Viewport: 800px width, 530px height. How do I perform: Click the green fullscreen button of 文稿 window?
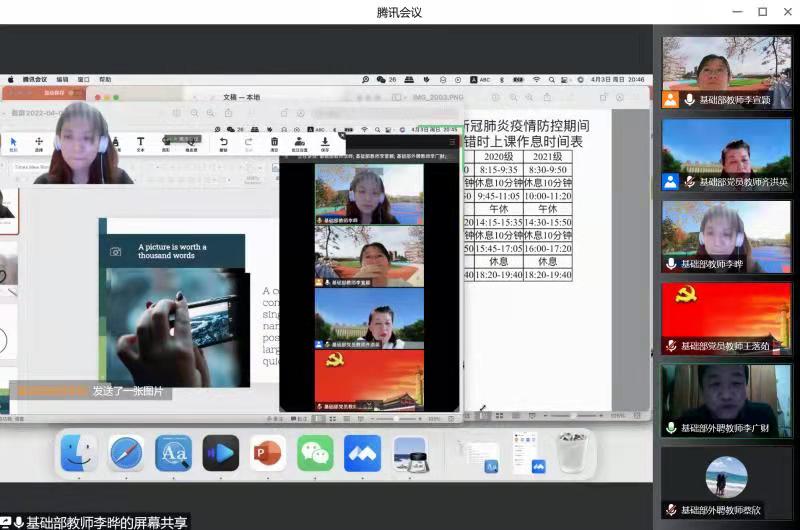(x=116, y=97)
